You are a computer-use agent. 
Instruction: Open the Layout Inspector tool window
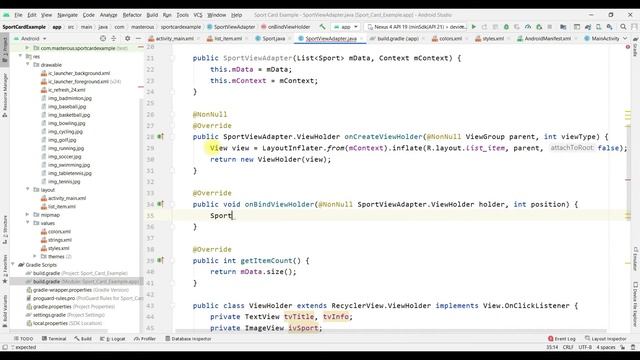606,339
